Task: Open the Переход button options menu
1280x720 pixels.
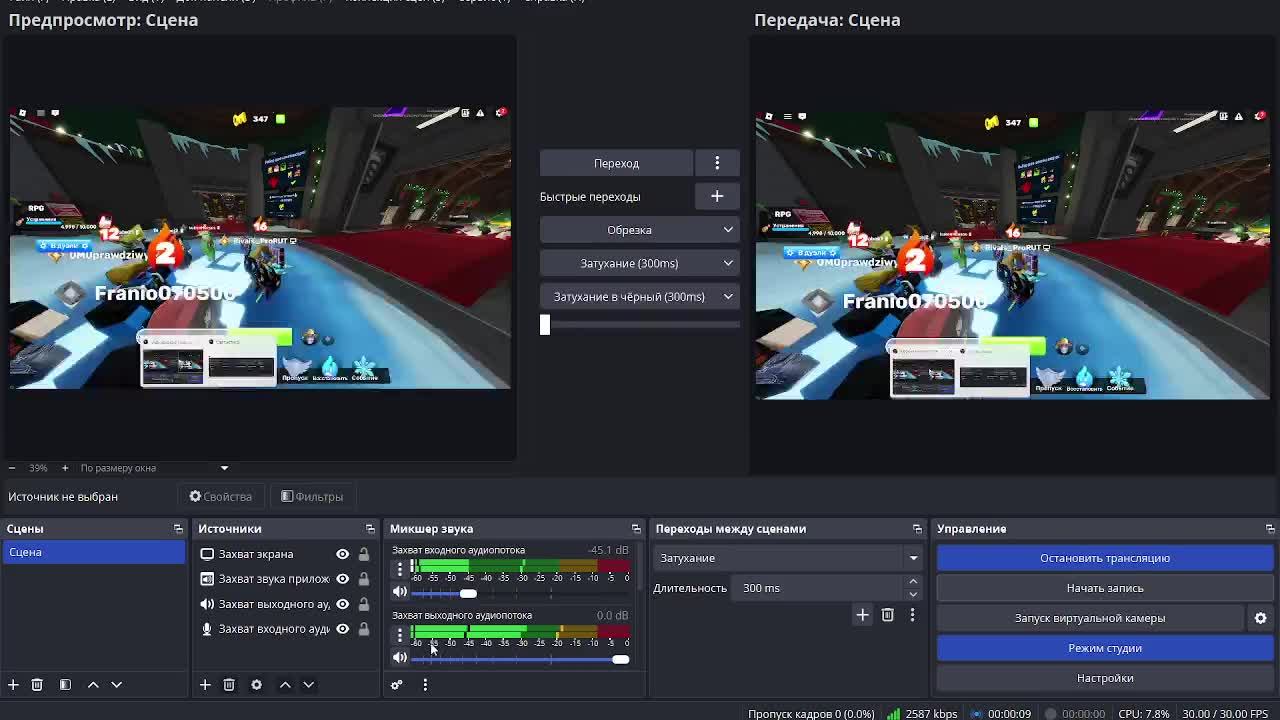Action: pos(717,163)
